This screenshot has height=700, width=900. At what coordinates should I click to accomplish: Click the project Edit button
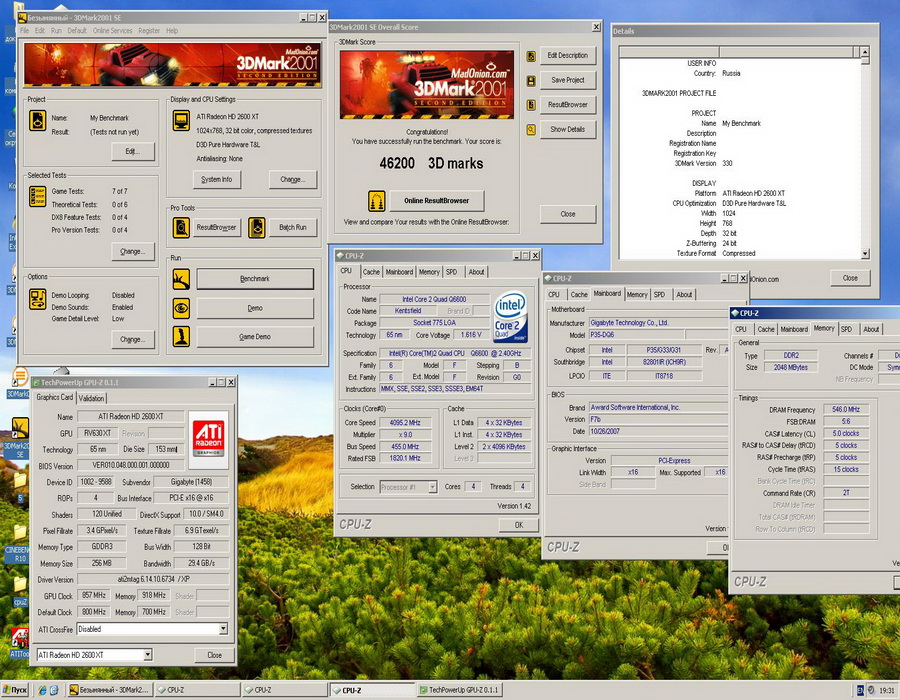(133, 151)
